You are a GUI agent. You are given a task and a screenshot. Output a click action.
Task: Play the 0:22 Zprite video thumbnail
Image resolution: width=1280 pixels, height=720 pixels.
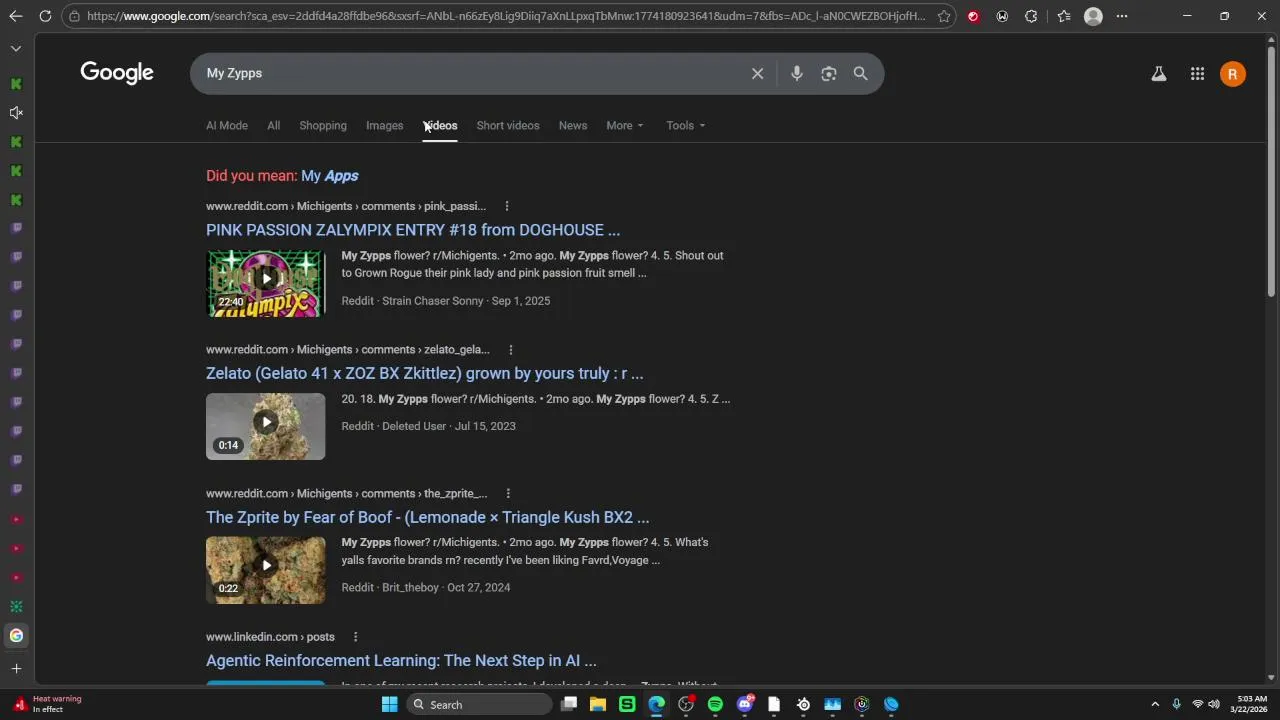pyautogui.click(x=266, y=570)
